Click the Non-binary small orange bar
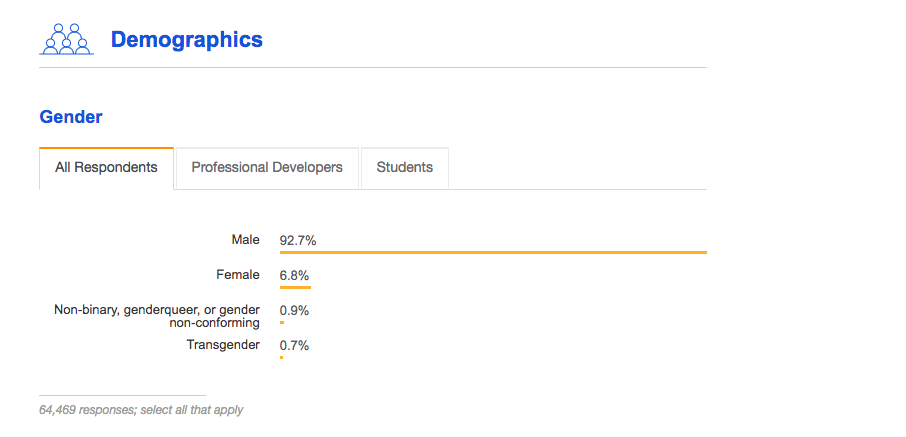Viewport: 906px width, 437px height. pos(282,323)
